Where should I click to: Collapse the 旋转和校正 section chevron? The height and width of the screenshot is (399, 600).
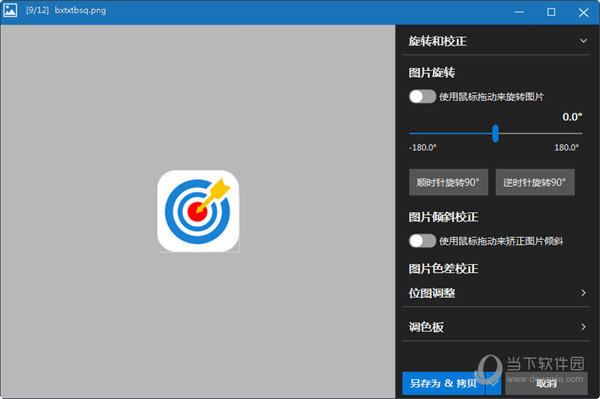pos(583,41)
